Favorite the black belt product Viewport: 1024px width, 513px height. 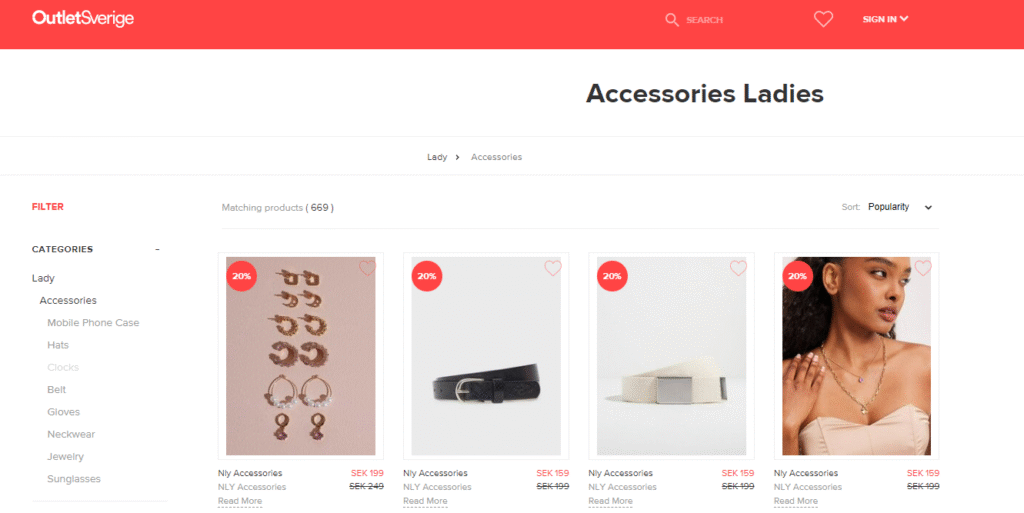pos(553,268)
